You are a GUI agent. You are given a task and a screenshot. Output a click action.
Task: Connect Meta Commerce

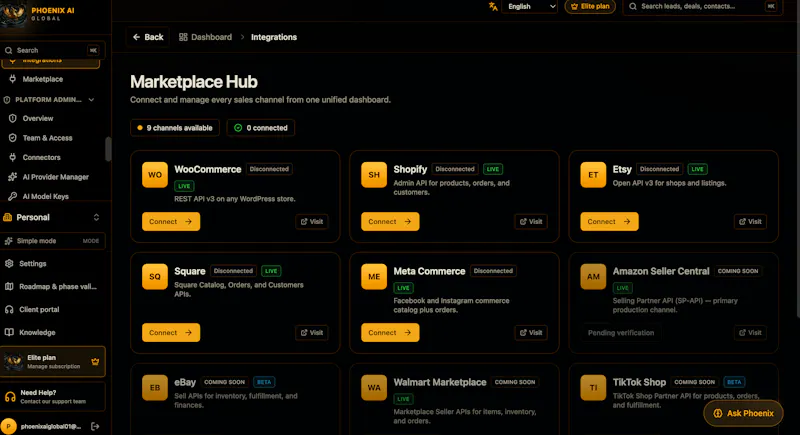[x=390, y=332]
